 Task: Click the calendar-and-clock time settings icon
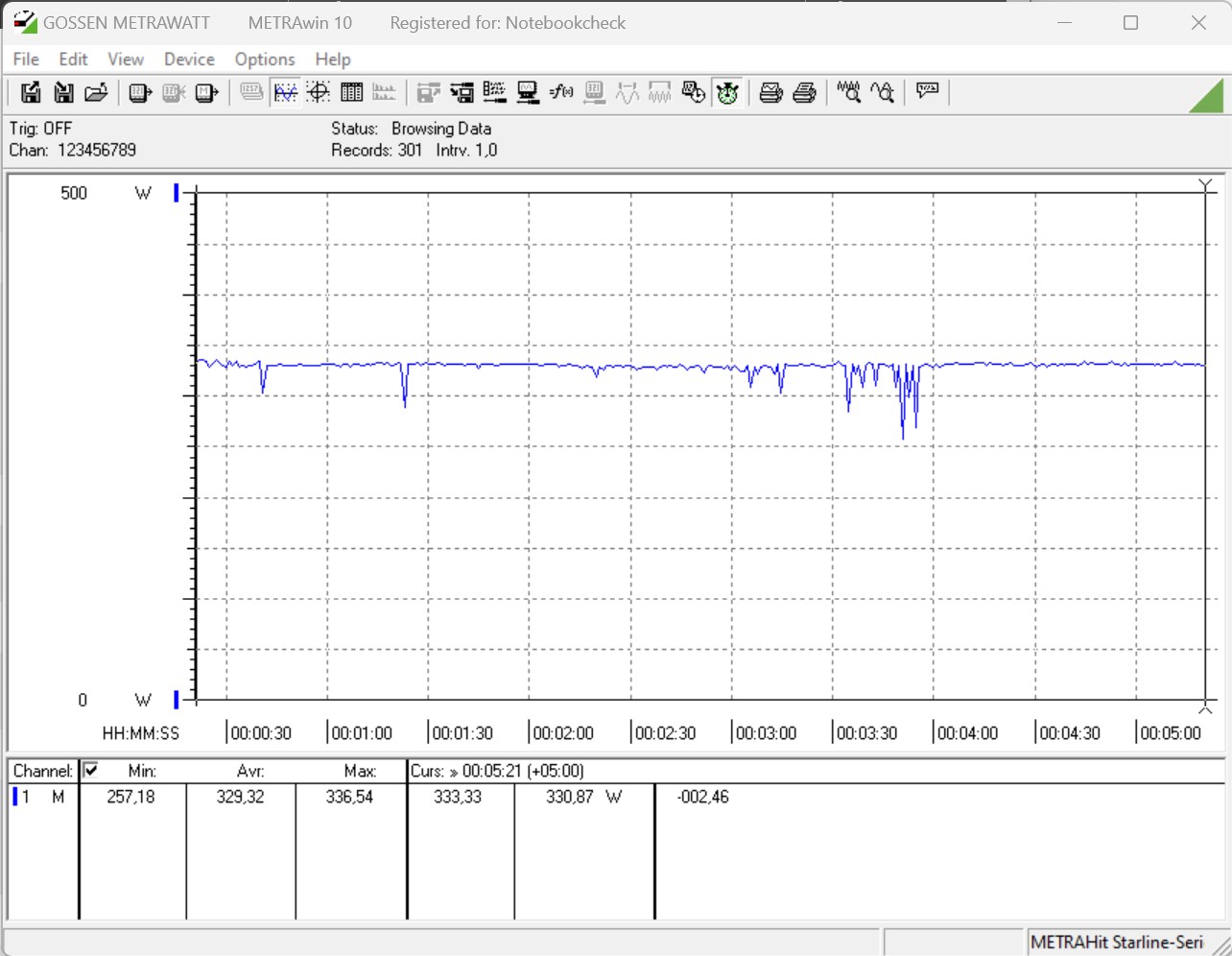click(x=693, y=92)
